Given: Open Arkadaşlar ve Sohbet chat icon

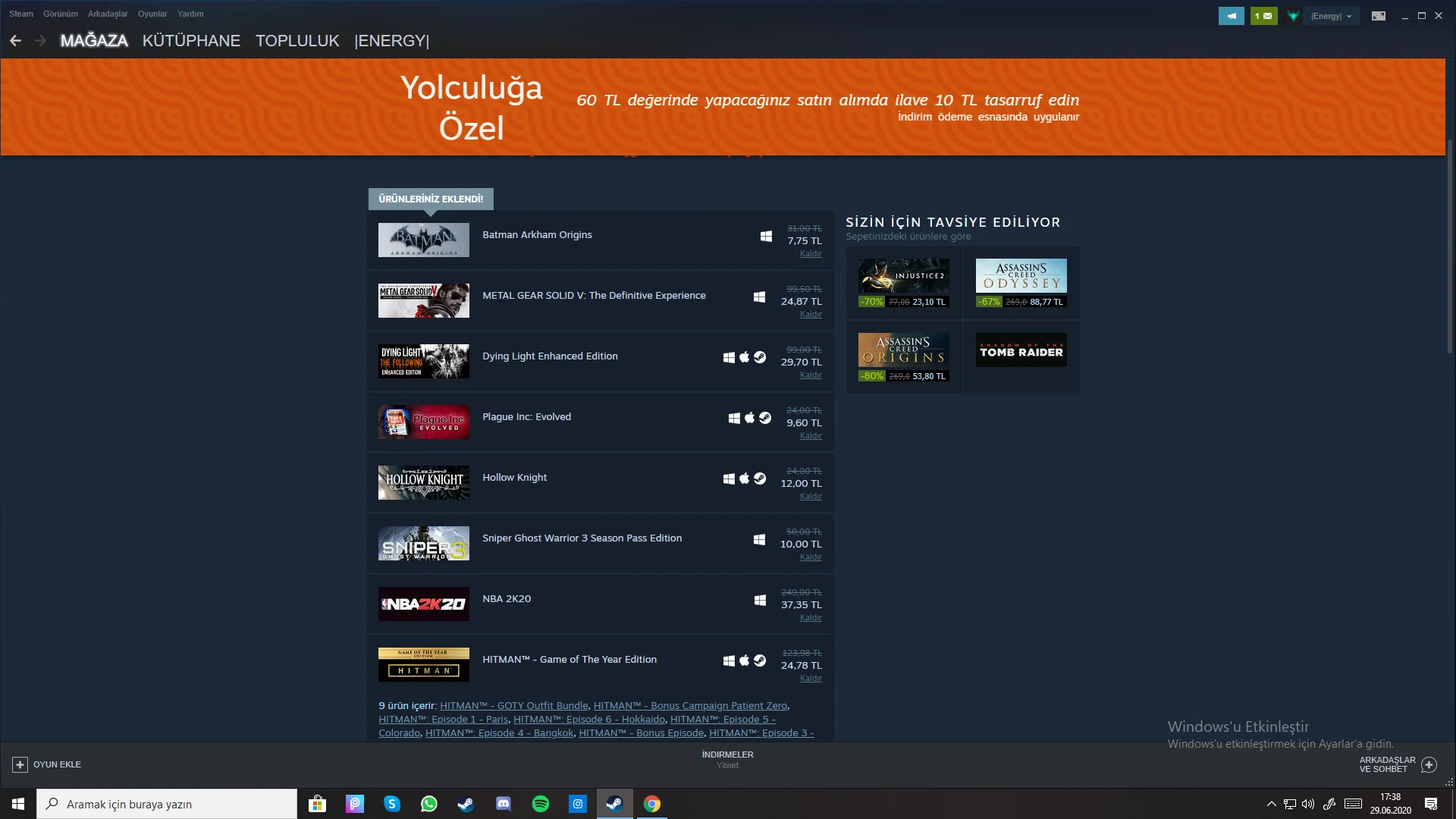Looking at the screenshot, I should (x=1429, y=764).
